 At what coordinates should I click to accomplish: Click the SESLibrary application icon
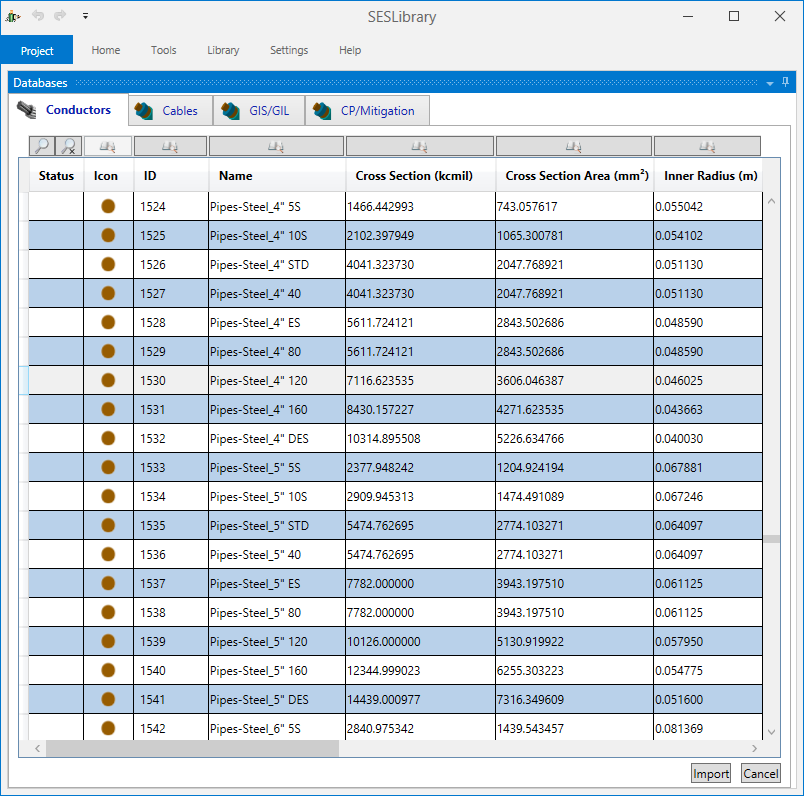13,16
